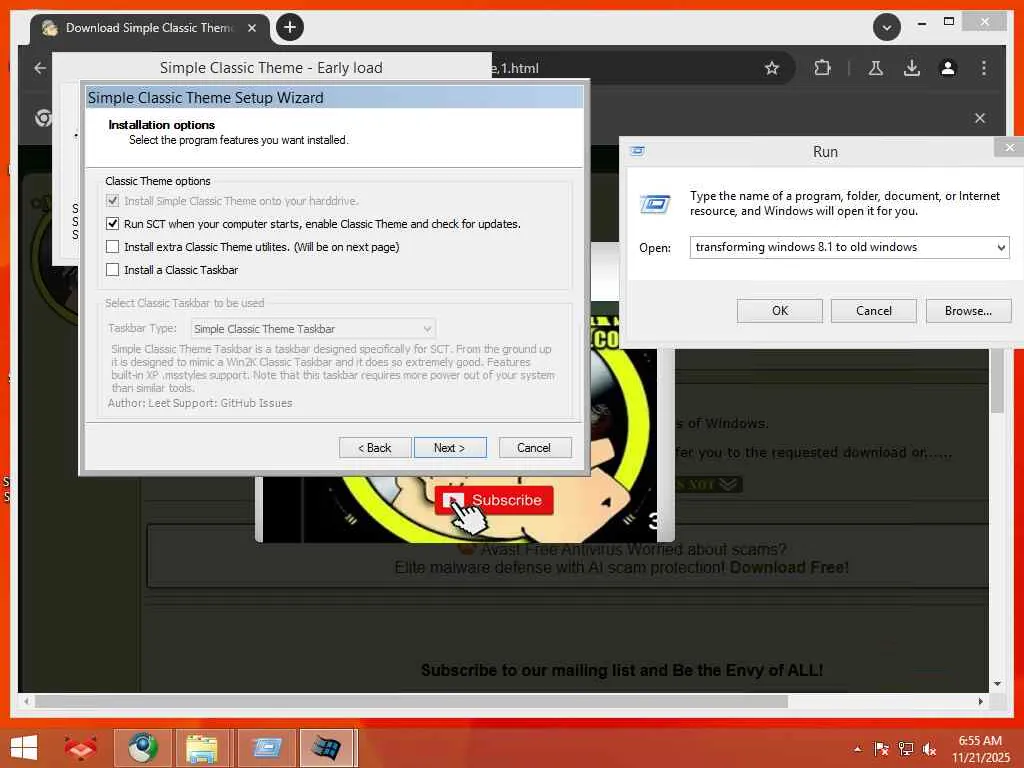Open network tray icon

(906, 748)
